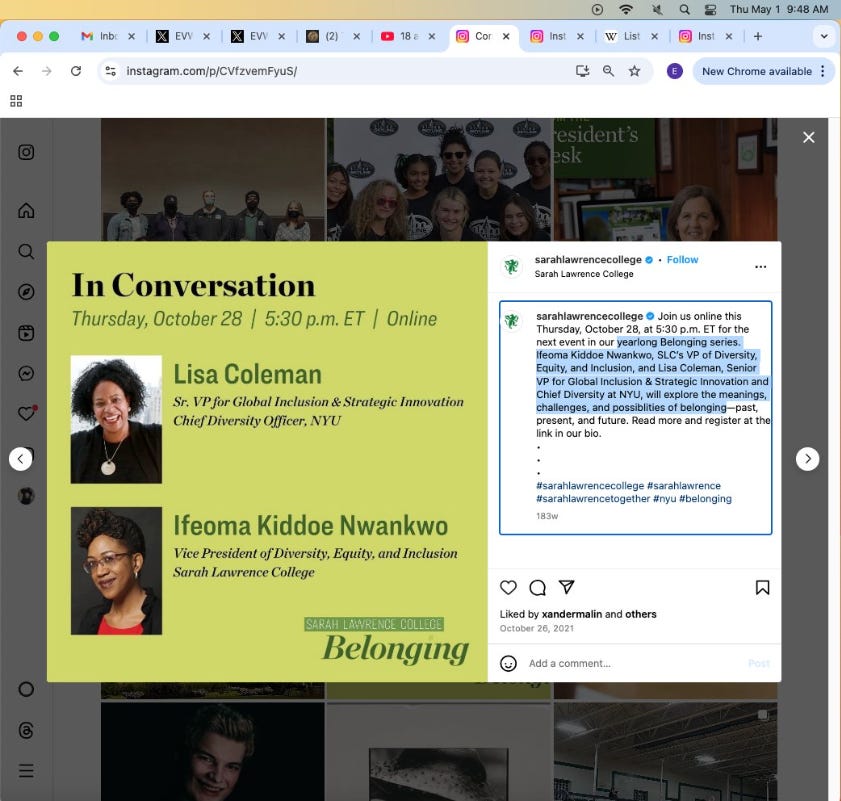Open emoji picker in comment box
Viewport: 841px width, 801px height.
pos(508,664)
